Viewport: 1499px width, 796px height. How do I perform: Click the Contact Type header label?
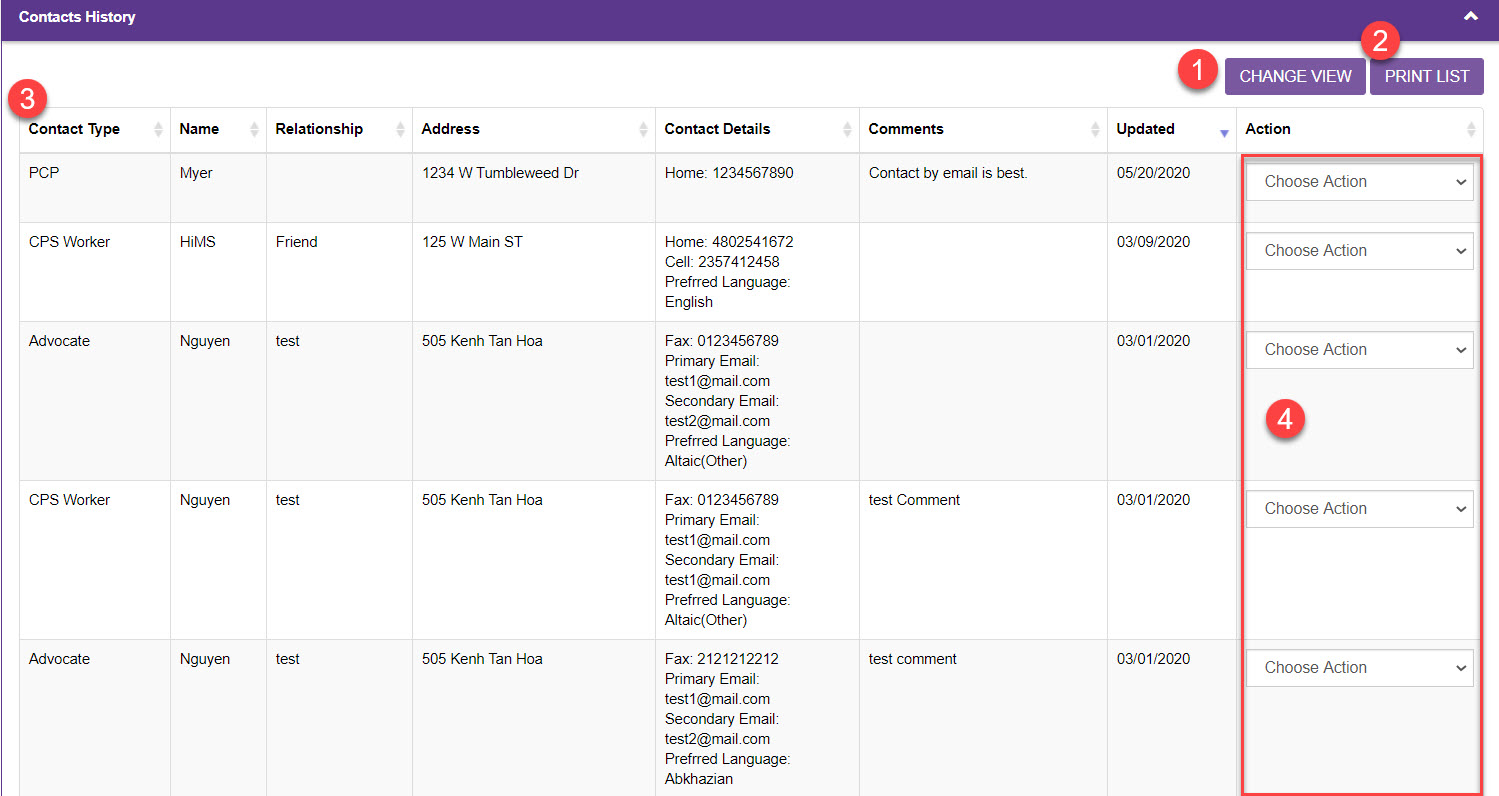point(74,129)
